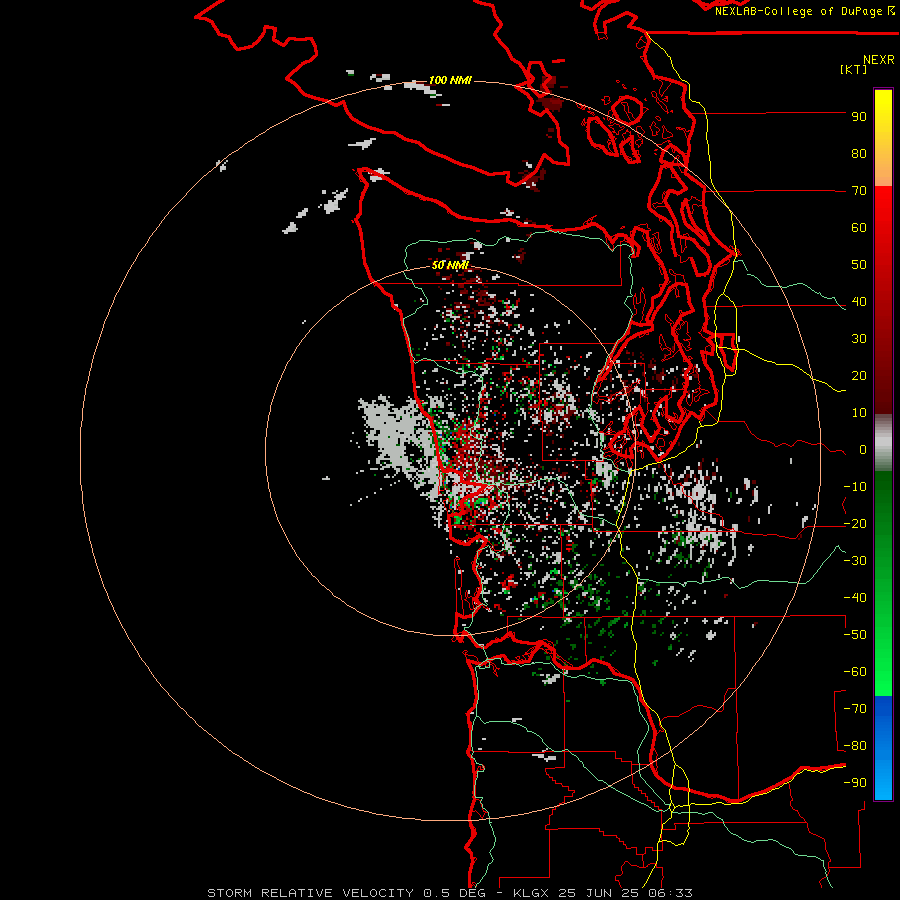Click the 0.5 DEG elevation text
The width and height of the screenshot is (900, 900).
454,893
